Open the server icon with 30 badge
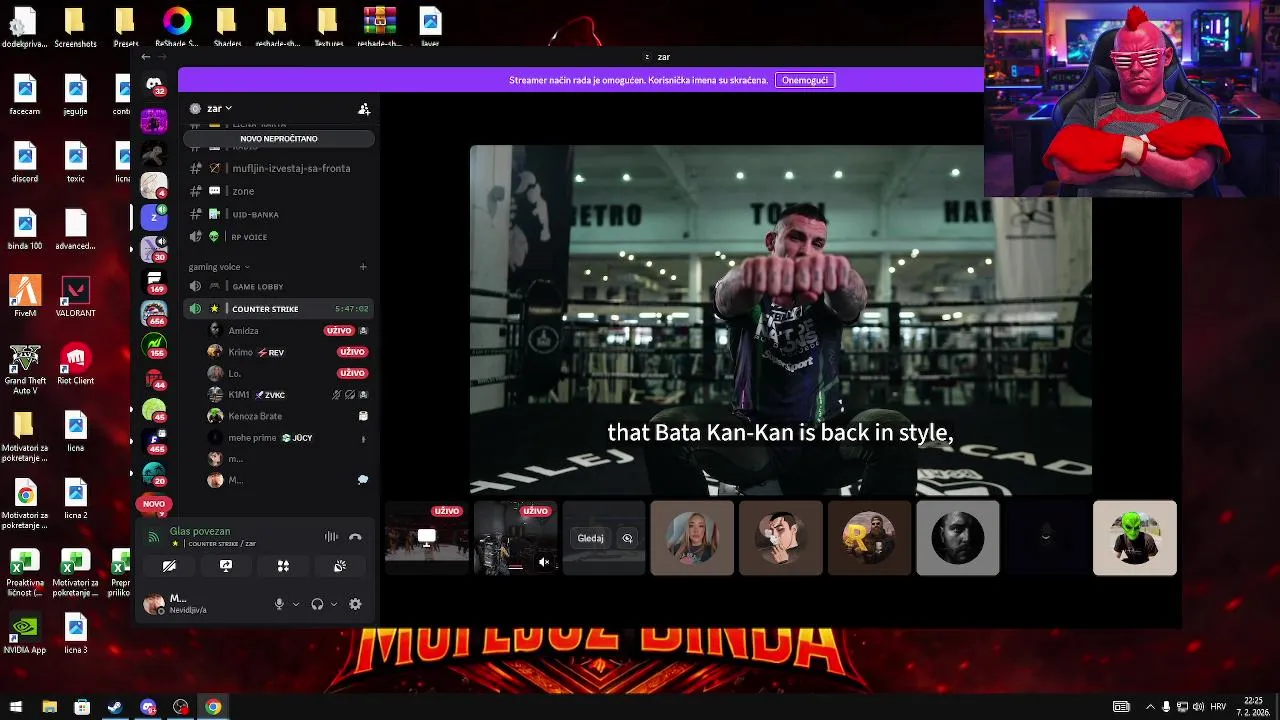This screenshot has height=720, width=1280. pyautogui.click(x=154, y=249)
